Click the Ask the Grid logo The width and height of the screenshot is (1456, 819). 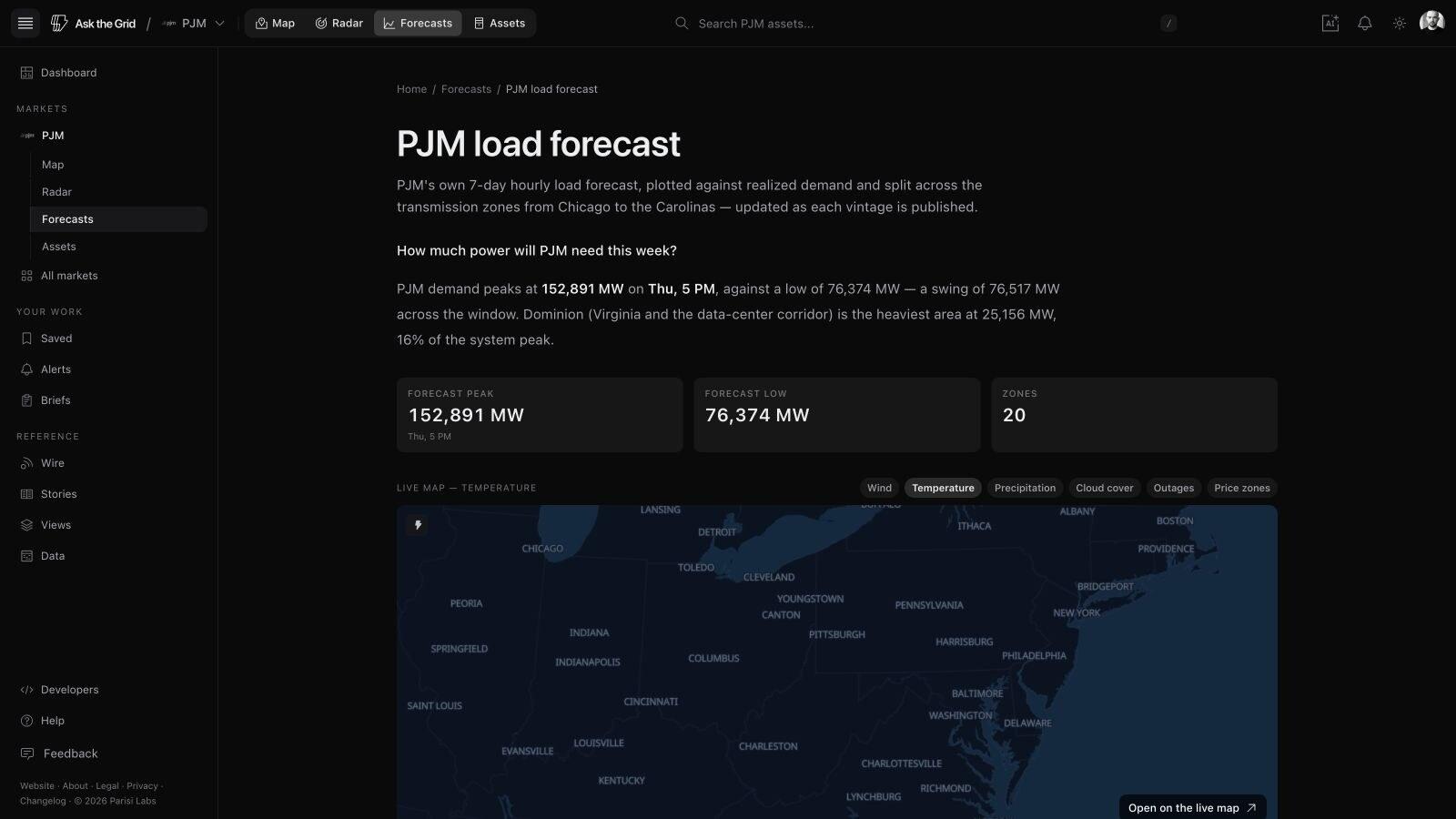tap(93, 24)
